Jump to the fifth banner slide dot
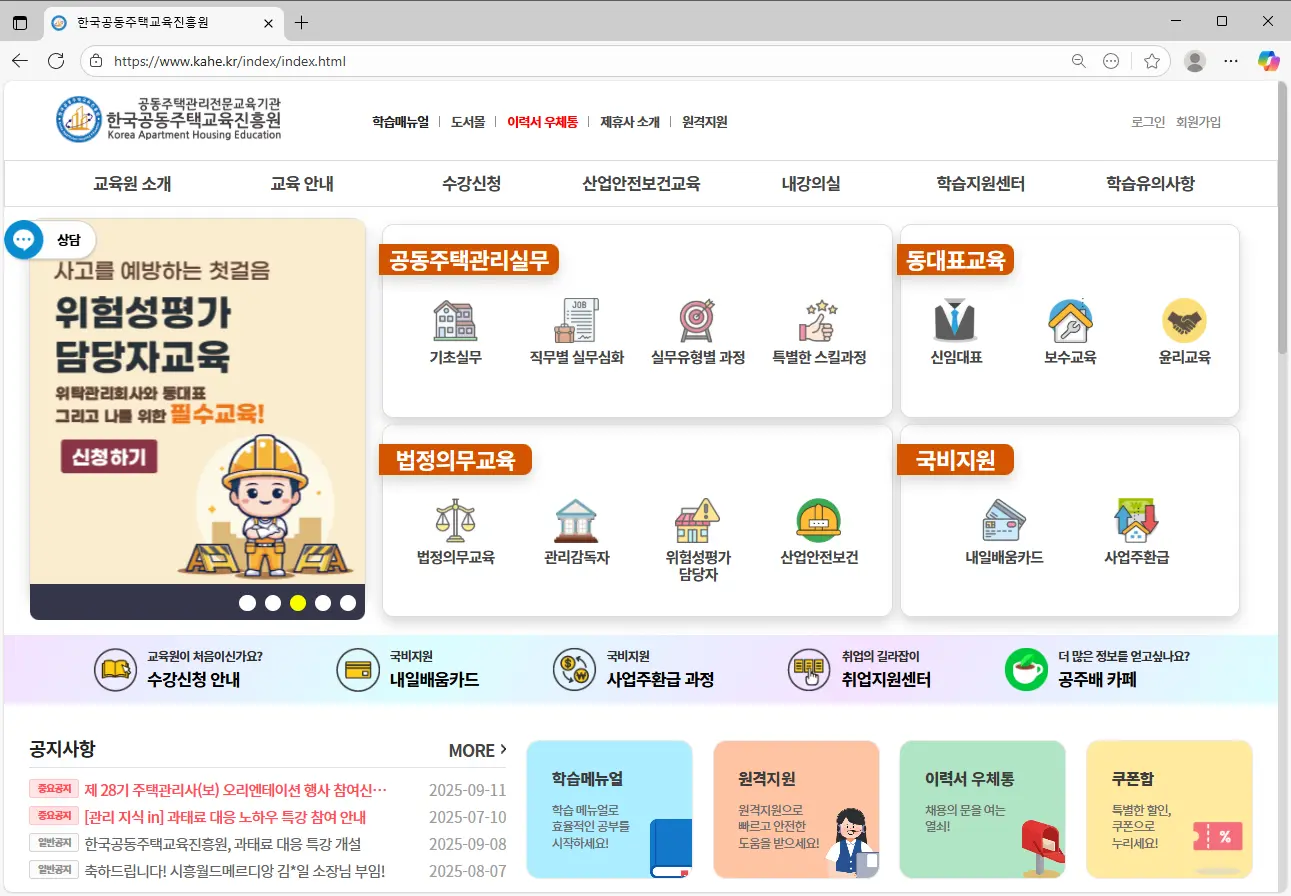Screen dimensions: 1291x896 pos(347,603)
